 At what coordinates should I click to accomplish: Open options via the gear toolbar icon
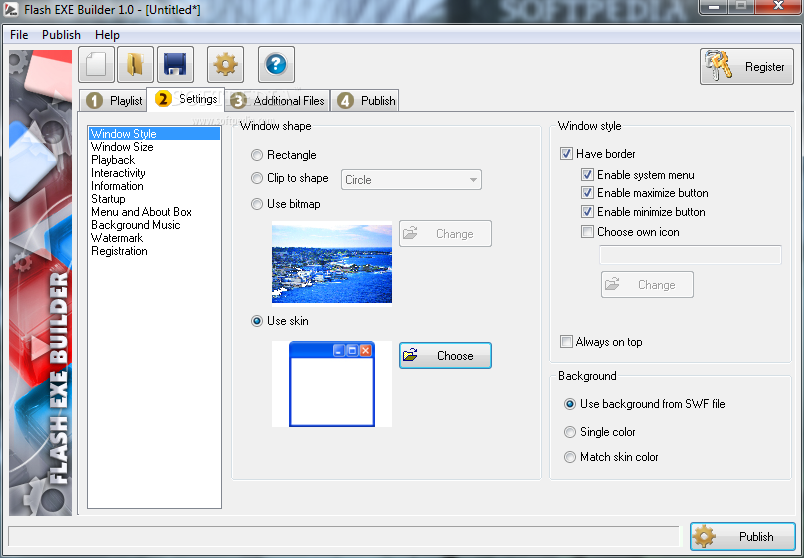point(225,64)
